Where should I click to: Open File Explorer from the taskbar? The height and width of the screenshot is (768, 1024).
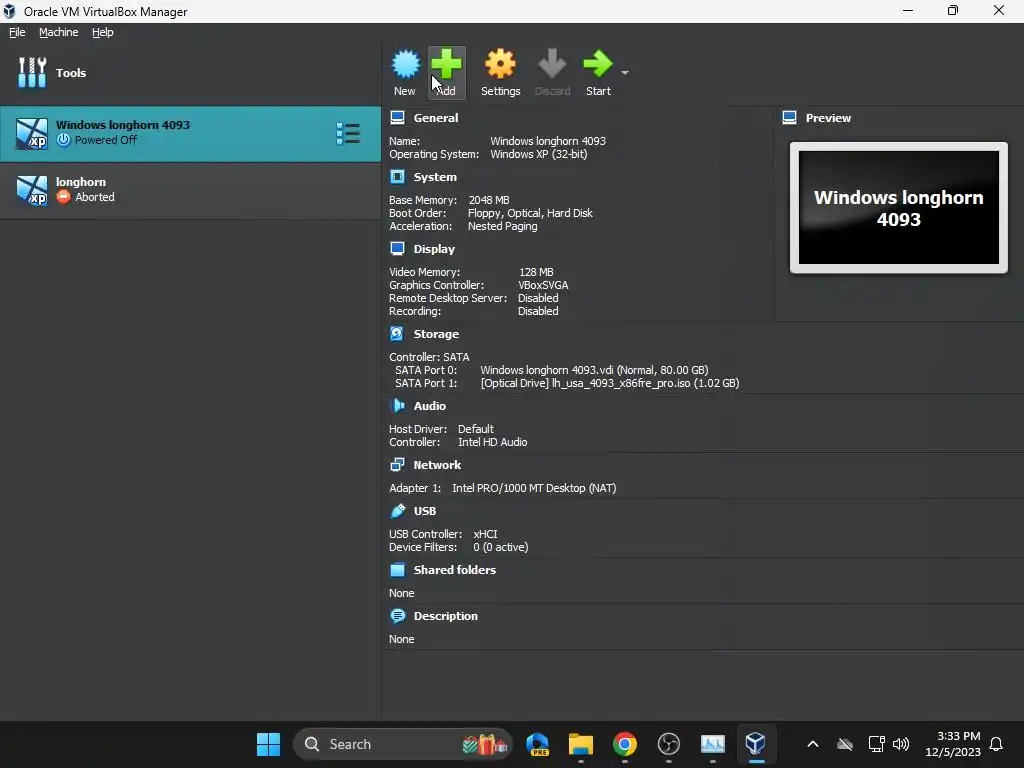click(581, 744)
